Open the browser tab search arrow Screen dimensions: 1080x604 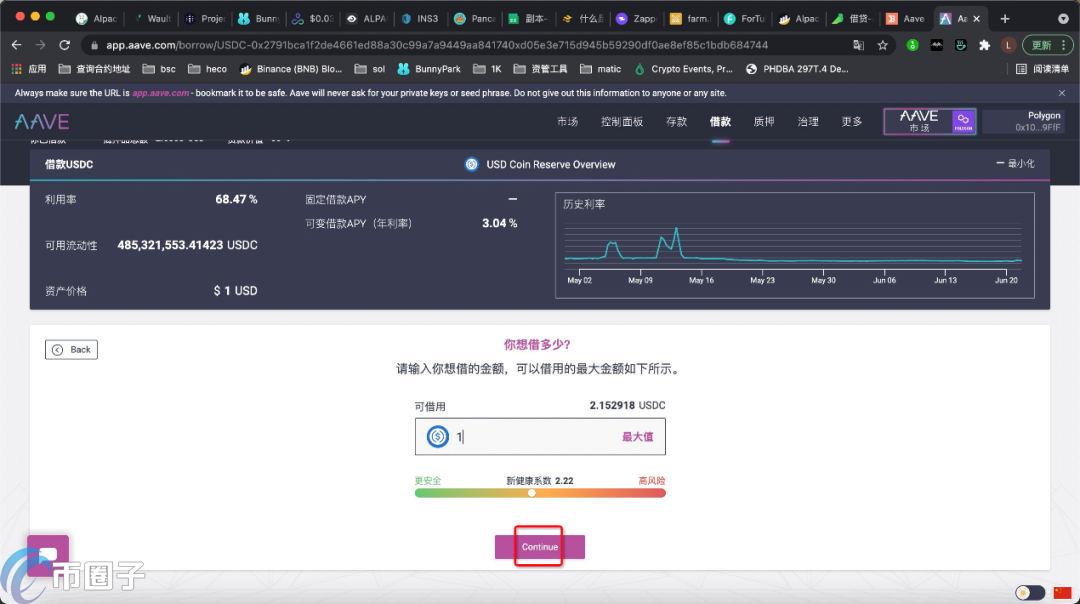tap(1063, 19)
